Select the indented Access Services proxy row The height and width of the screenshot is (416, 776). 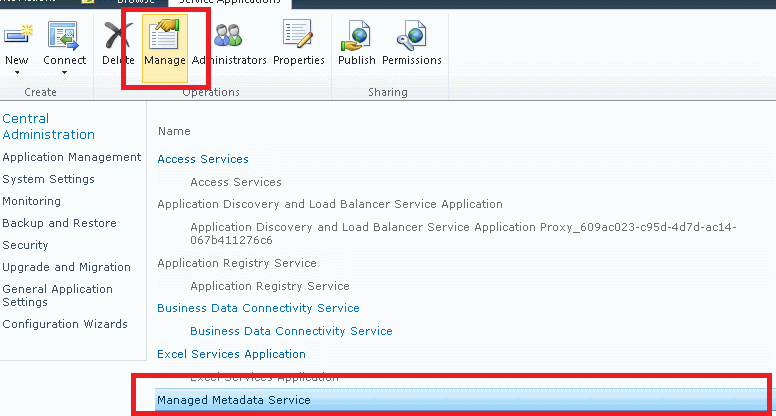pos(236,182)
